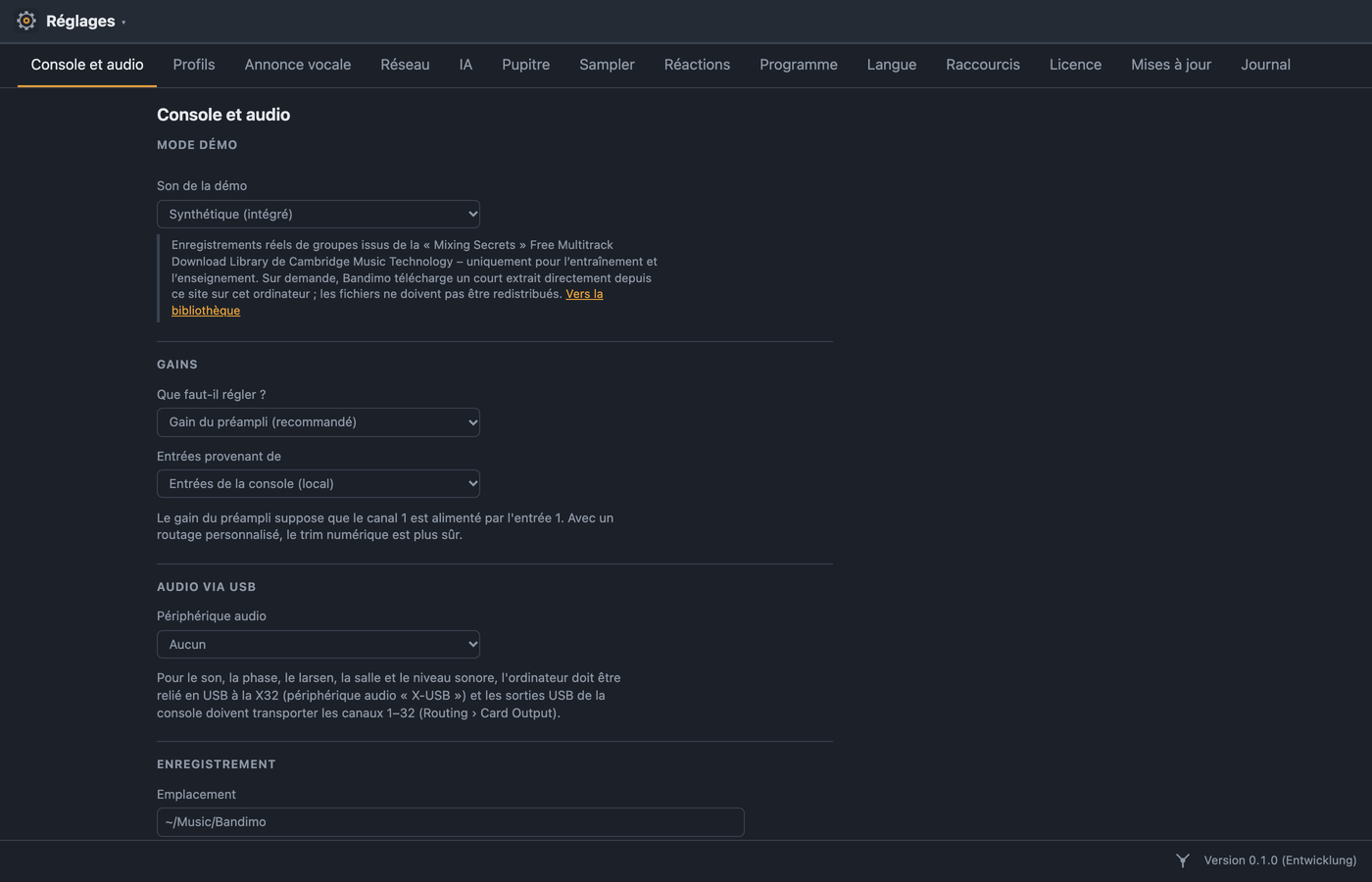This screenshot has width=1372, height=882.
Task: Click the Bandimo logo icon in status bar
Action: pyautogui.click(x=1183, y=860)
